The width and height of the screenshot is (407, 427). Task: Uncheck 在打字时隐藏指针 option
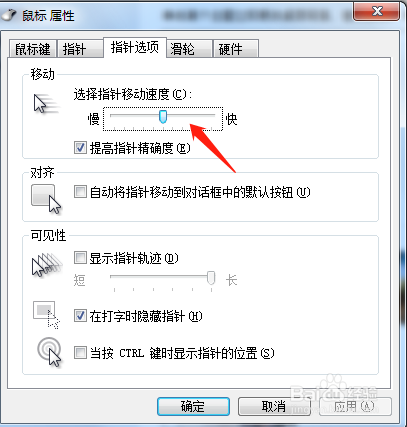(80, 315)
